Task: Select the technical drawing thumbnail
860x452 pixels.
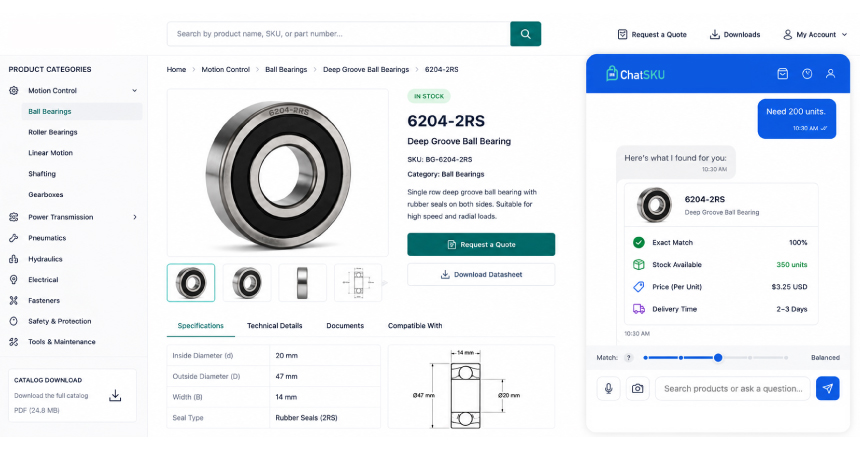Action: pos(358,283)
